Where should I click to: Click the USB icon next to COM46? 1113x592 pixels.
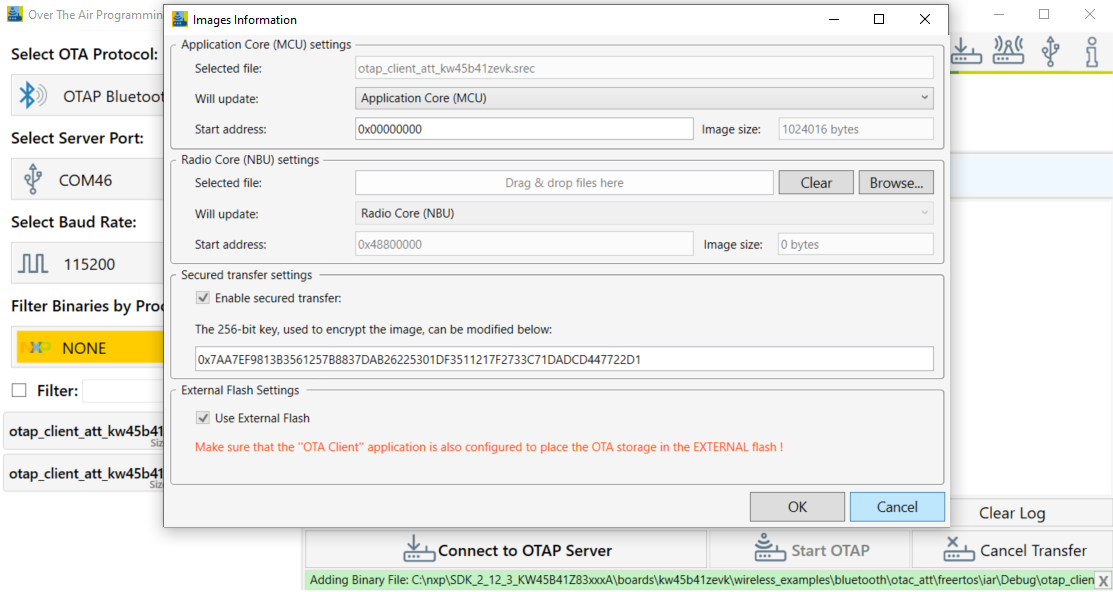click(x=31, y=179)
